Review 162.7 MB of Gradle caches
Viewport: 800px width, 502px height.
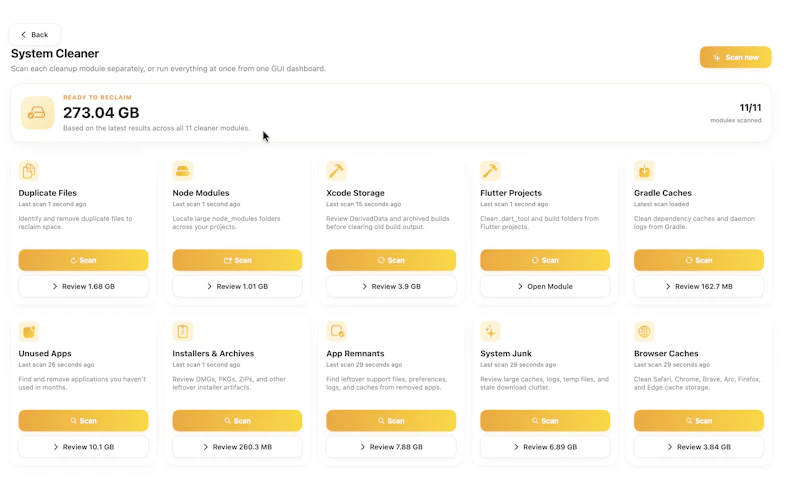699,287
